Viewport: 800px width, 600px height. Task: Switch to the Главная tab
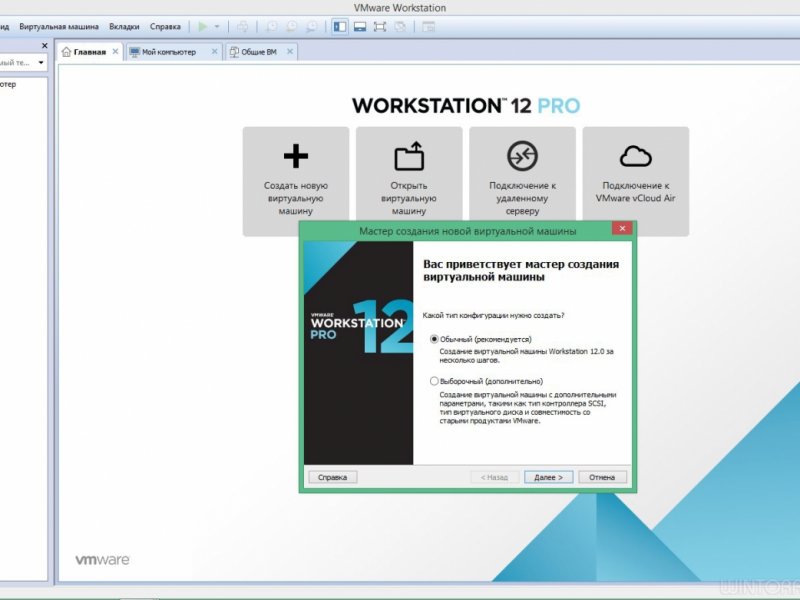(x=90, y=52)
